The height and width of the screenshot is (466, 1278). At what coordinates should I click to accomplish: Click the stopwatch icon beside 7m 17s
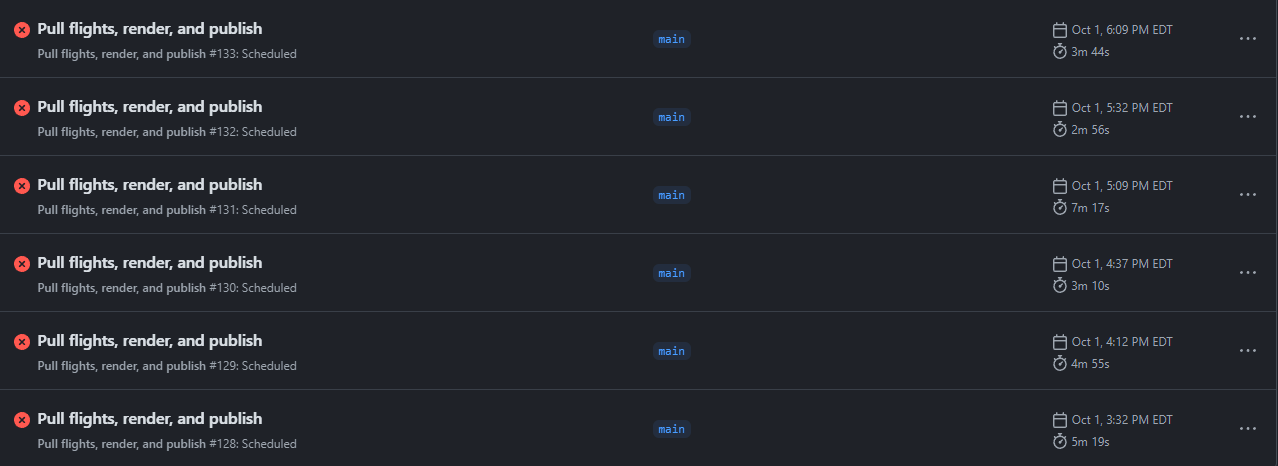coord(1060,207)
